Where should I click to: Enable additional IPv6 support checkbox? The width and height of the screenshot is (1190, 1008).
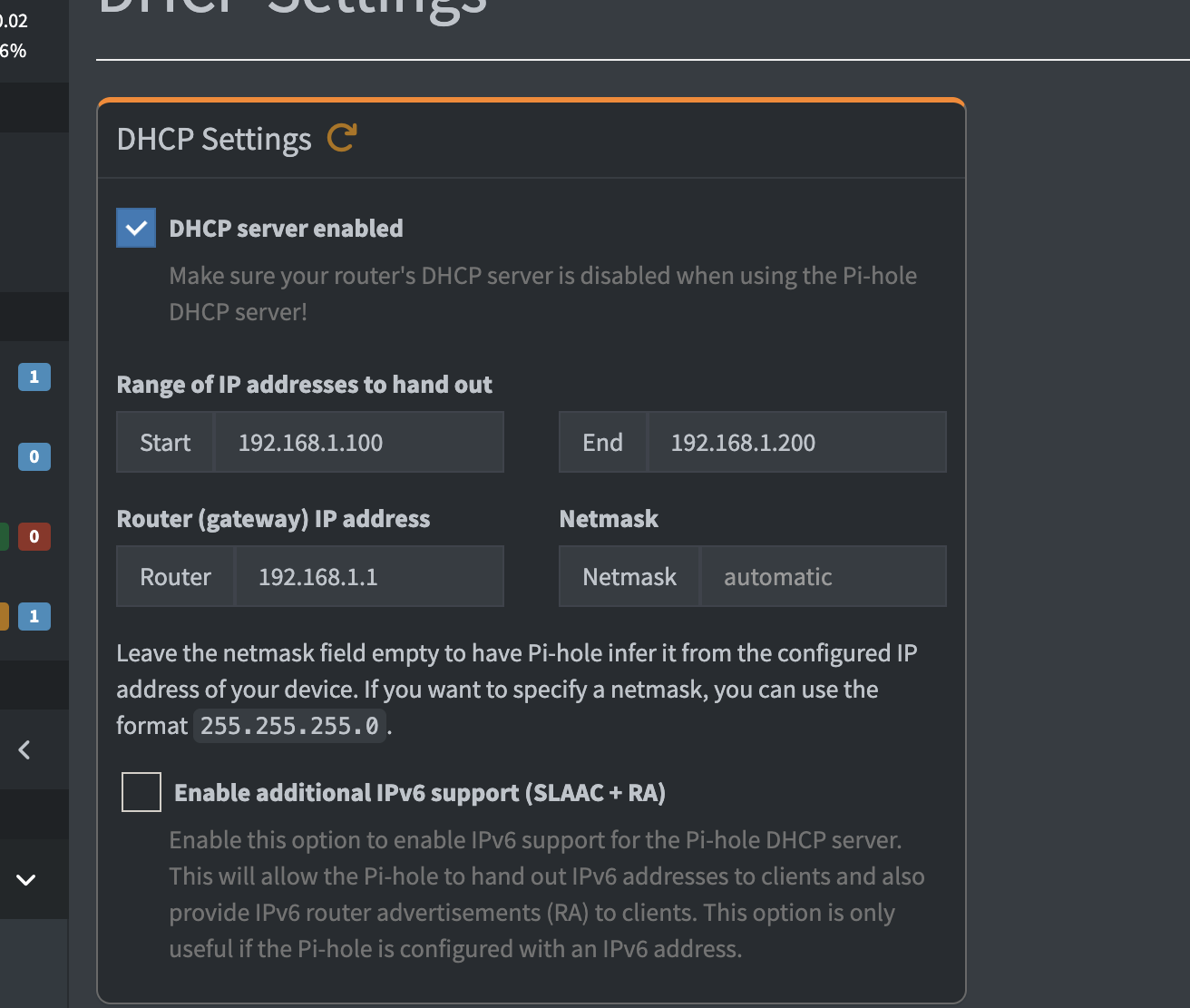pos(141,792)
